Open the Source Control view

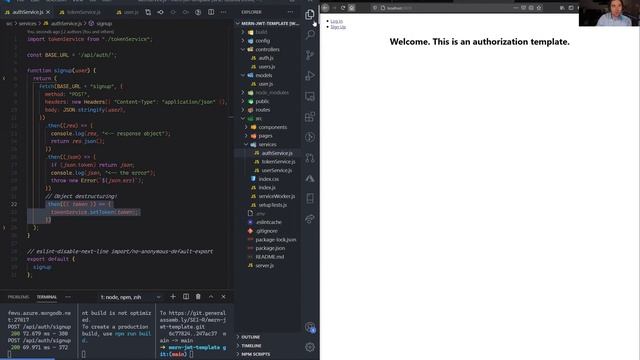[310, 55]
